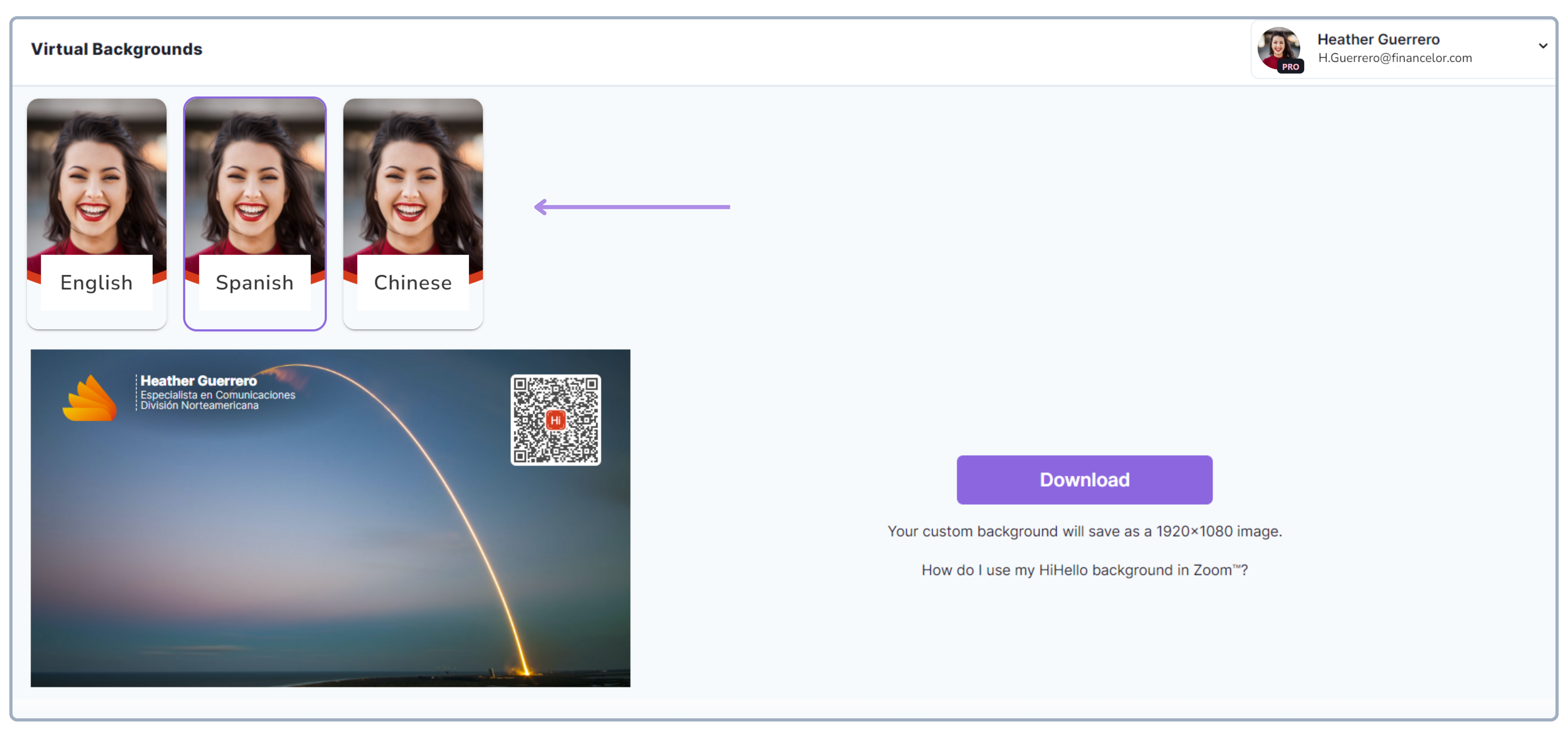This screenshot has width=1568, height=734.
Task: Click the orange logo in the preview
Action: pyautogui.click(x=89, y=397)
